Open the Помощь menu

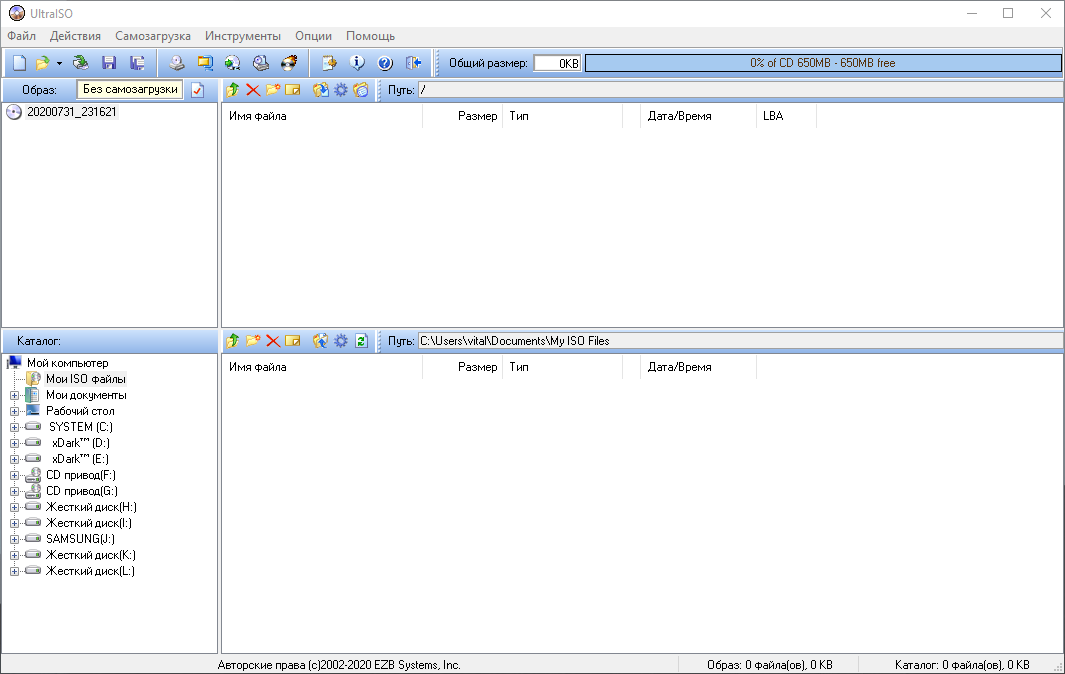370,36
